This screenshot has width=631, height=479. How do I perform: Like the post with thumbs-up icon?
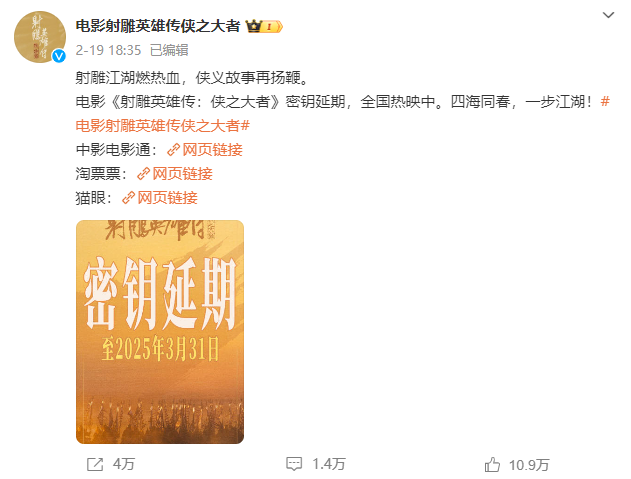492,465
